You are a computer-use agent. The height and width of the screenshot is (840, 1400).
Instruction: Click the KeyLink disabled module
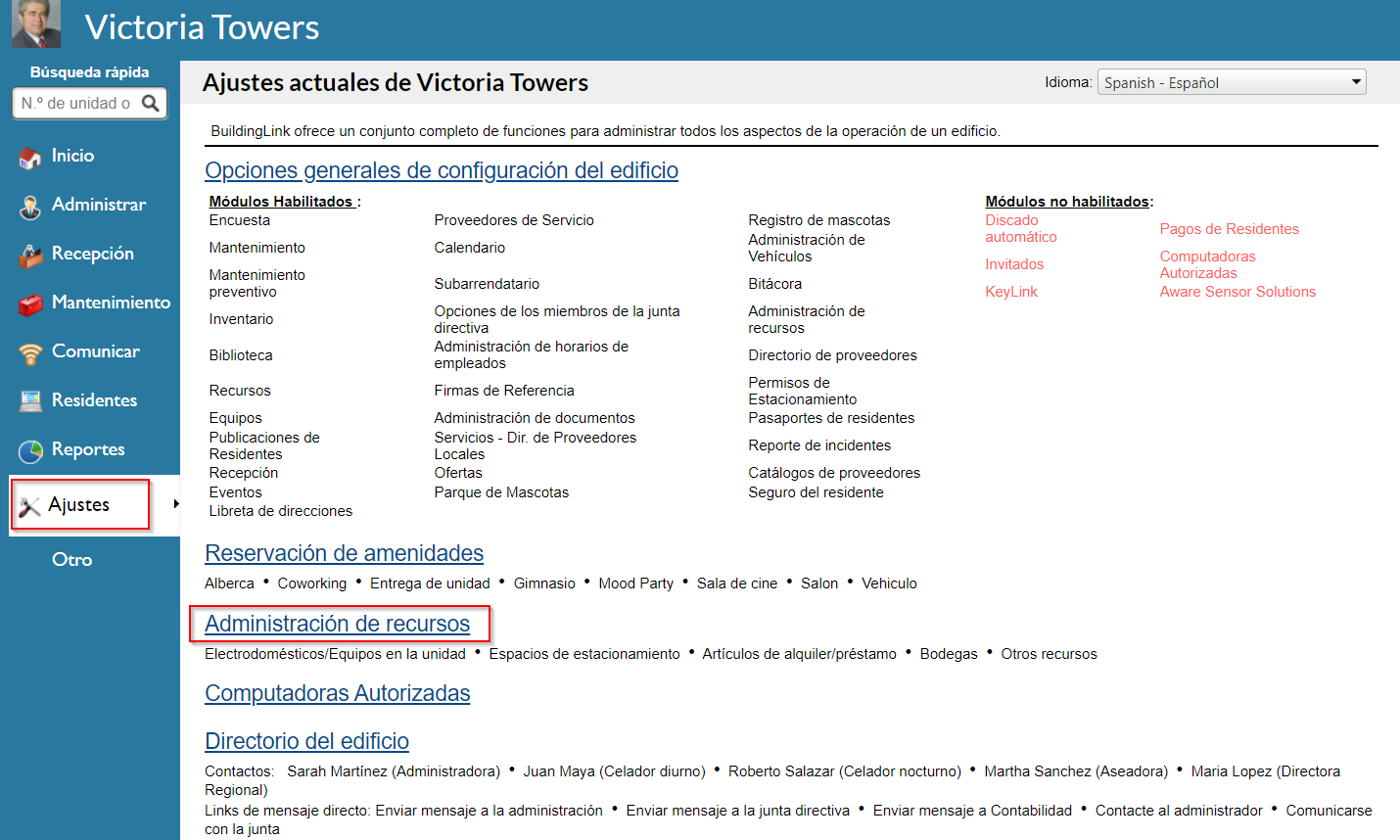1011,292
